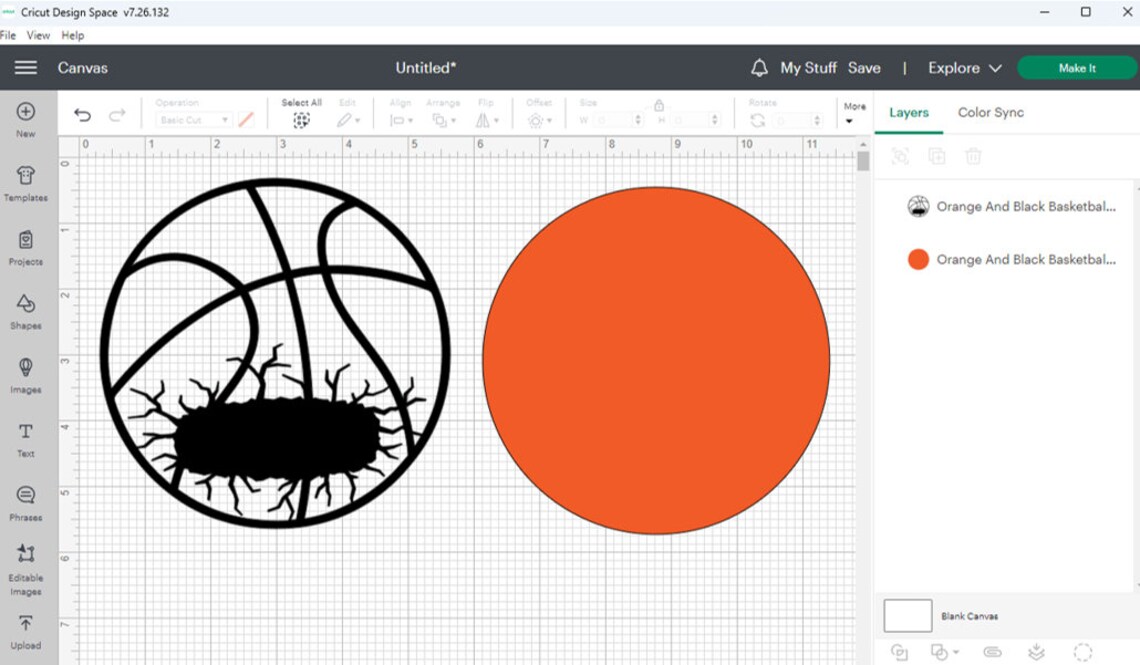Click the Height stepper arrows

715,120
